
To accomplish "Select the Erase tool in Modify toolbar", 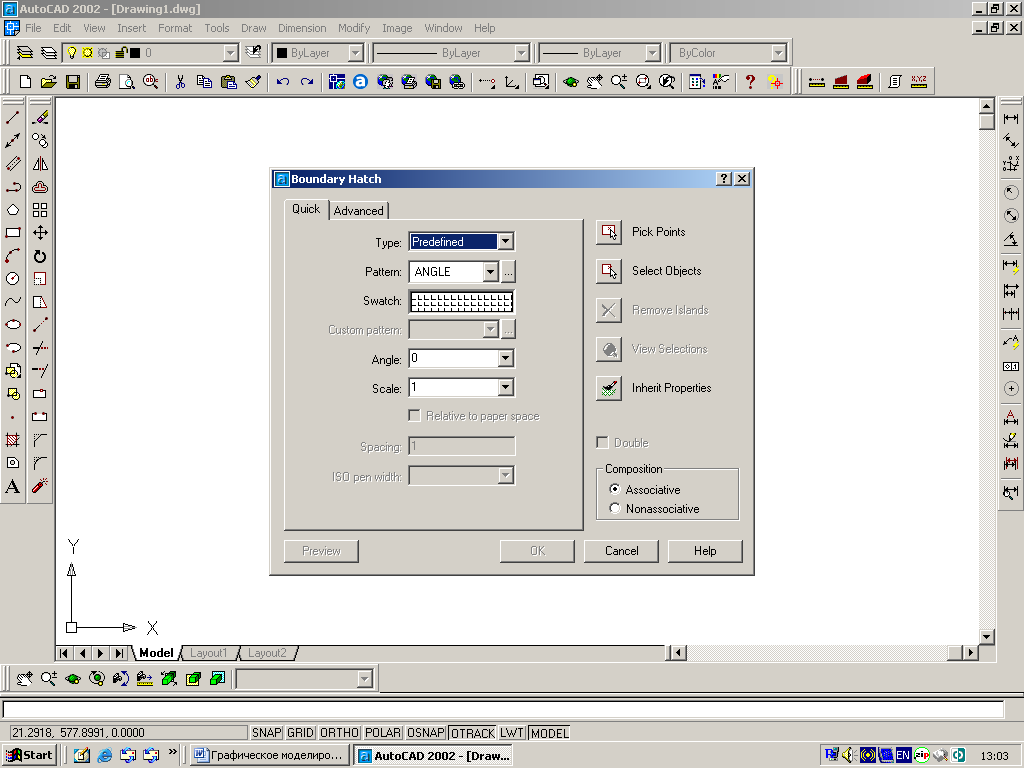I will pyautogui.click(x=40, y=118).
